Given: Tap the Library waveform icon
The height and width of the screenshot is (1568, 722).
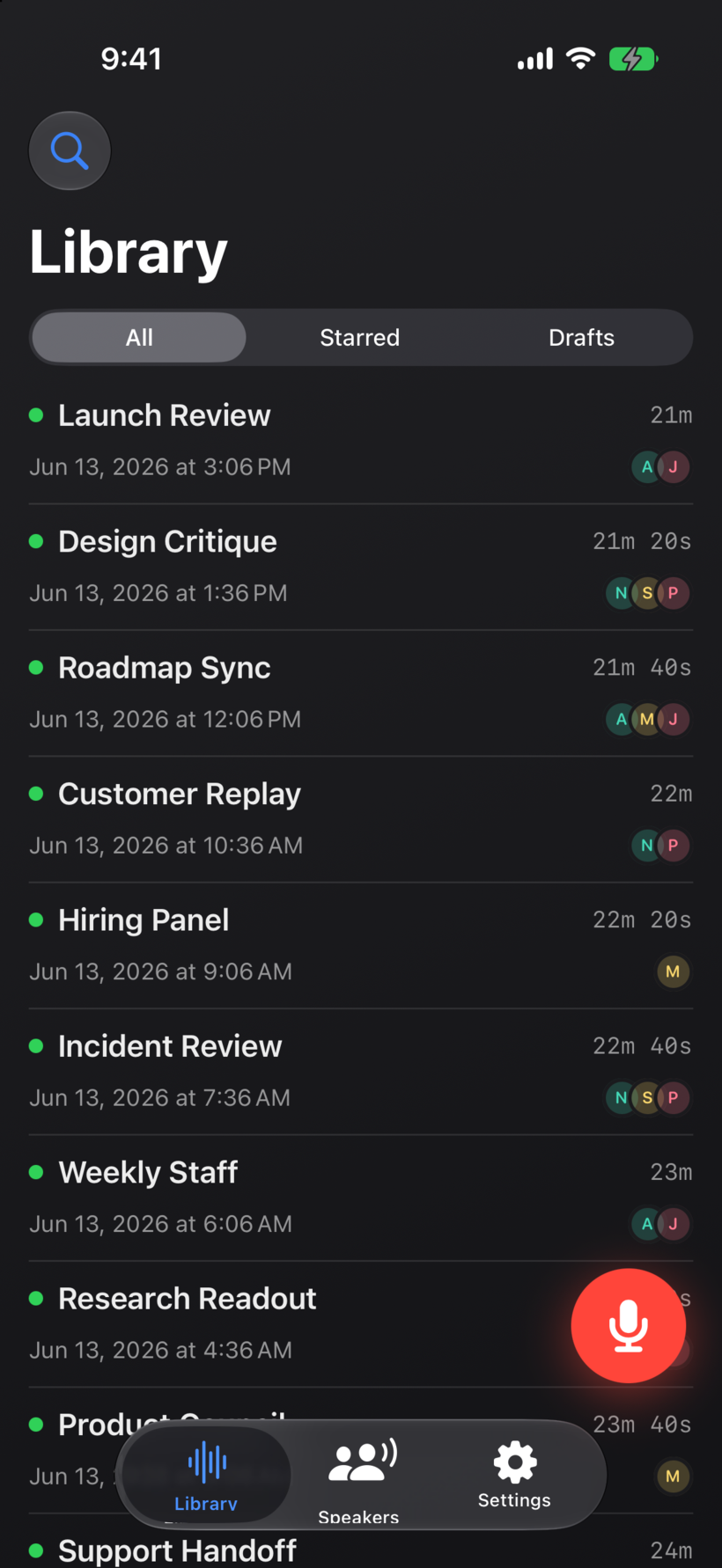Looking at the screenshot, I should [208, 1462].
